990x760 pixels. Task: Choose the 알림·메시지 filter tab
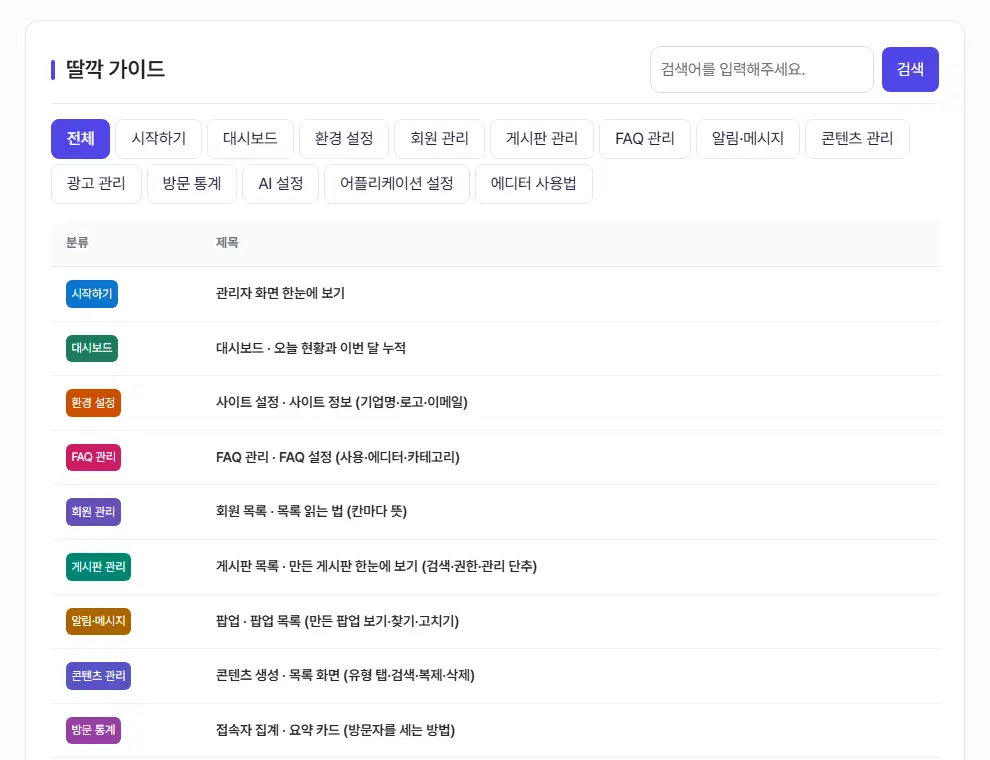point(748,139)
